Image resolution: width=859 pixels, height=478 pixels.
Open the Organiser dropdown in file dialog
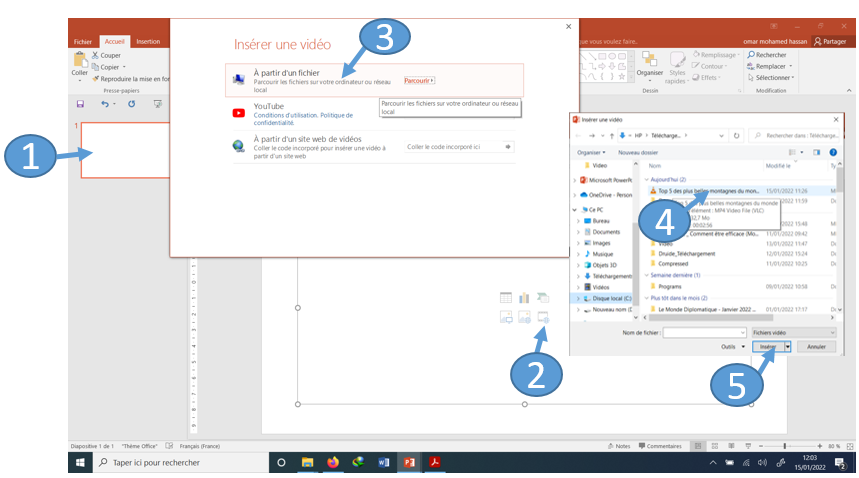(592, 152)
